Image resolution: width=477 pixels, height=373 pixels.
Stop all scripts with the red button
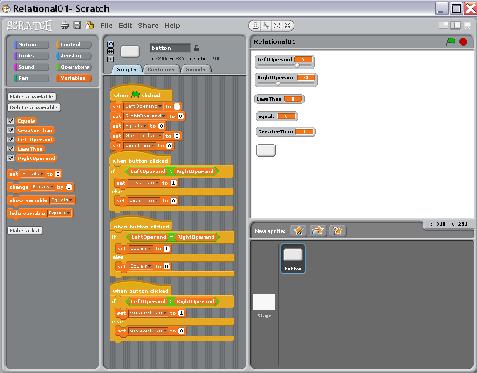[x=463, y=42]
